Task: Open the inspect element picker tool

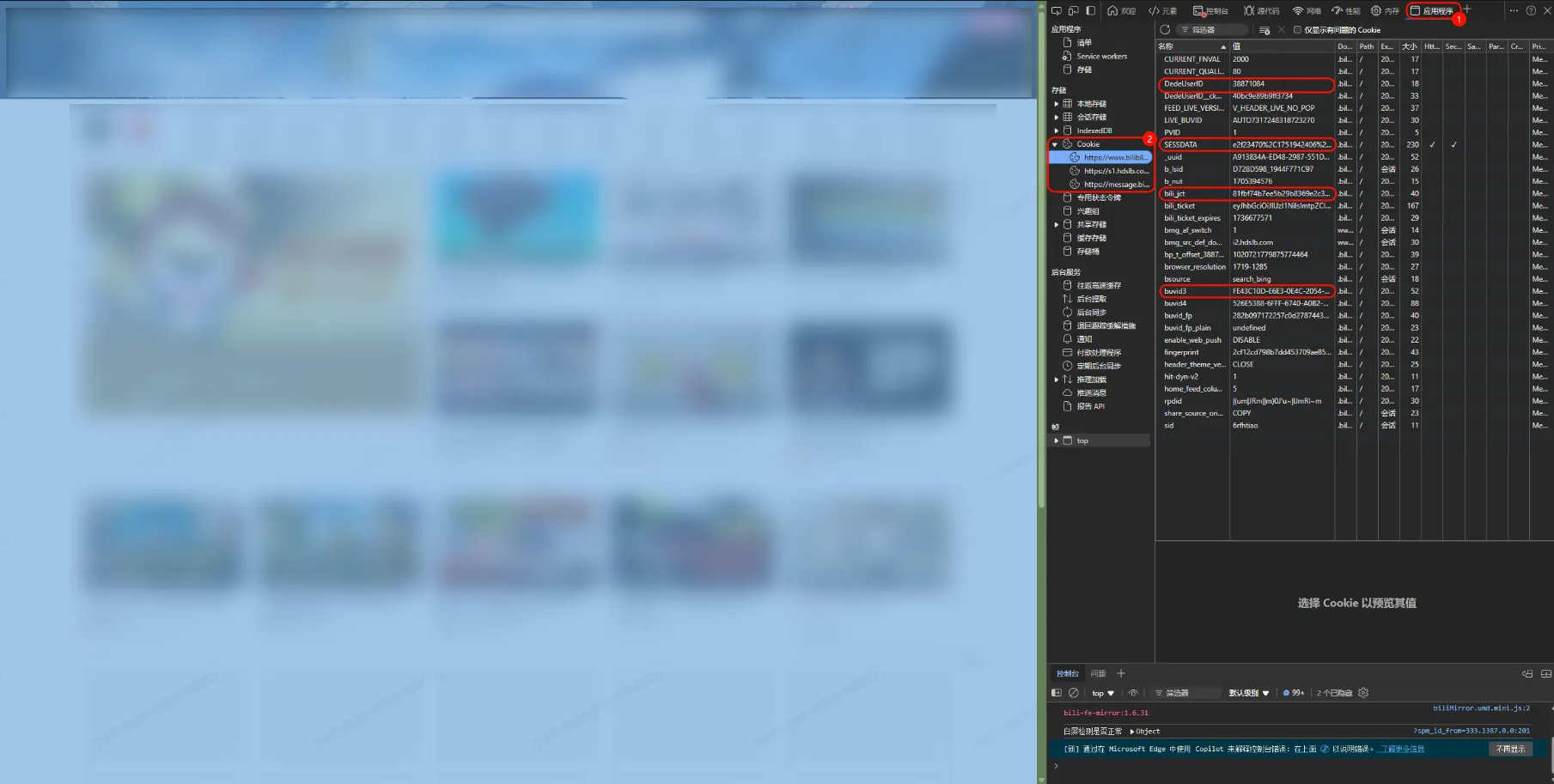Action: click(1057, 11)
